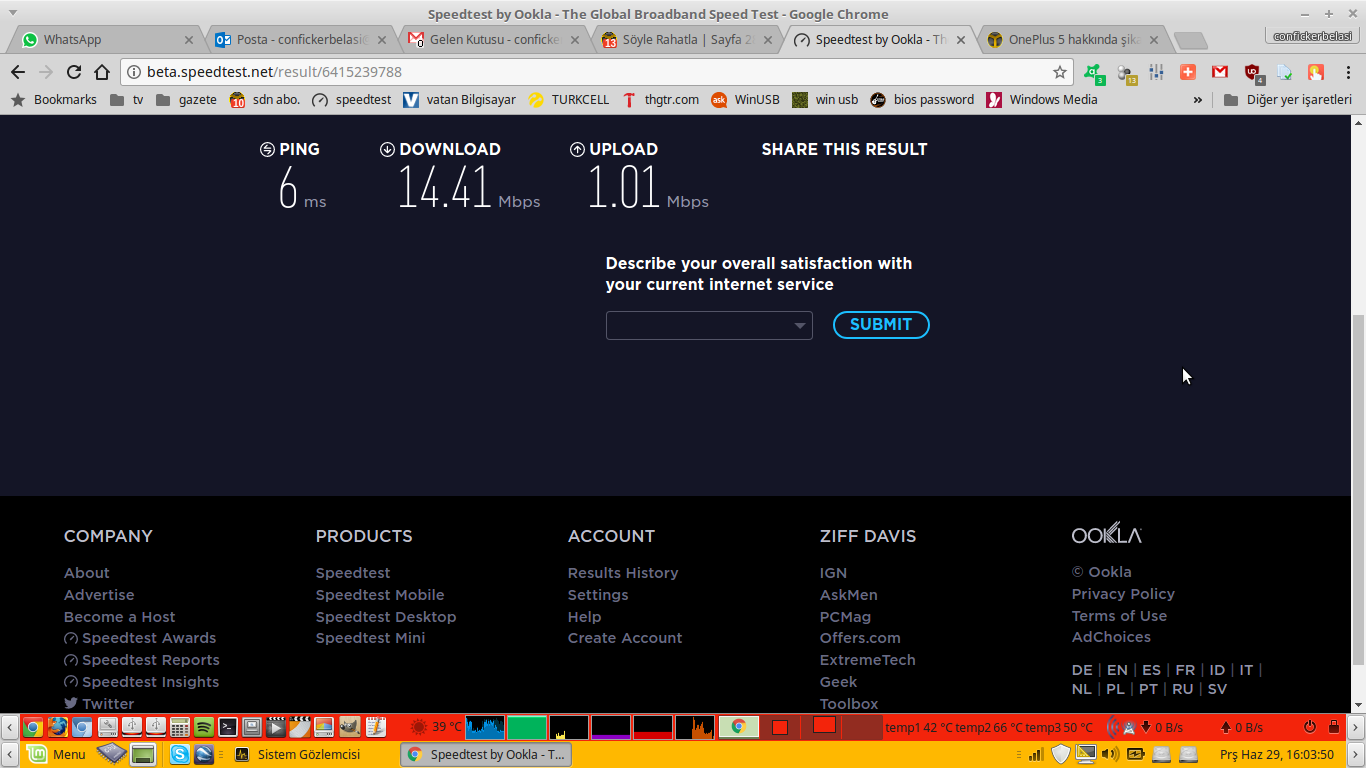The width and height of the screenshot is (1366, 768).
Task: Switch to the Söyle Rahatla tab
Action: click(687, 40)
